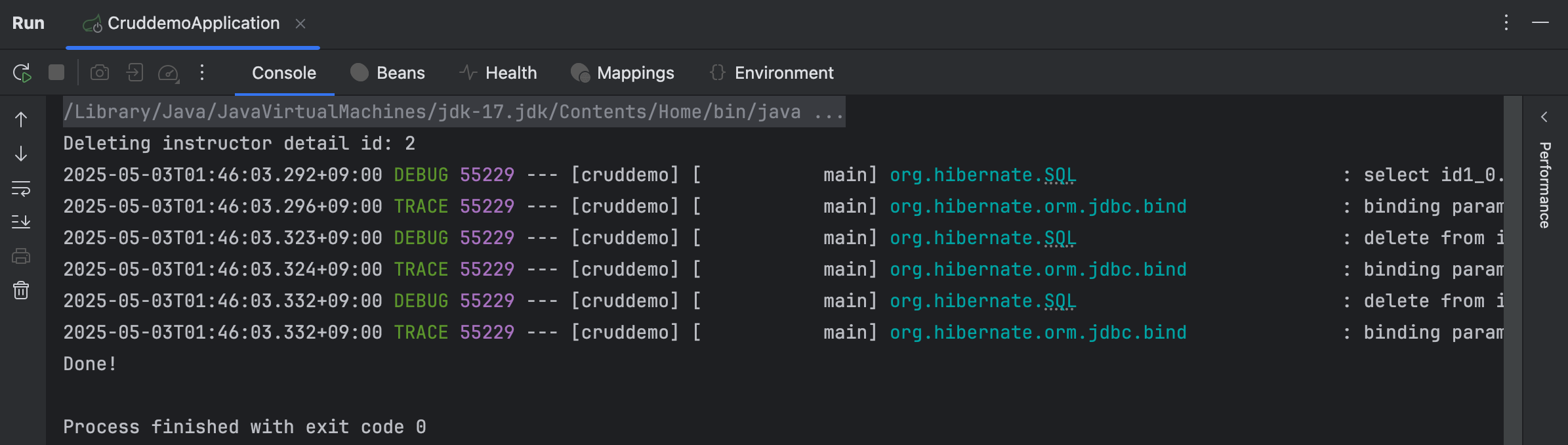This screenshot has height=445, width=1568.
Task: Toggle soft-wrap for console output
Action: pyautogui.click(x=21, y=188)
